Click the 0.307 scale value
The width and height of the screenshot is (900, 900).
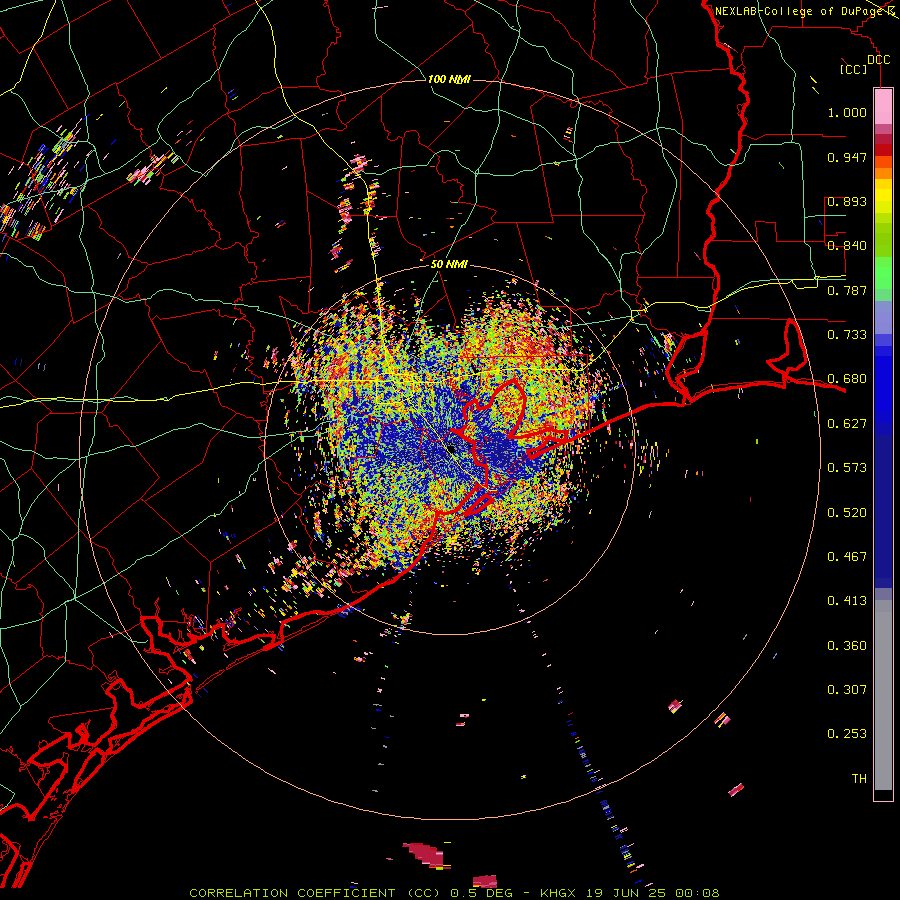[847, 690]
